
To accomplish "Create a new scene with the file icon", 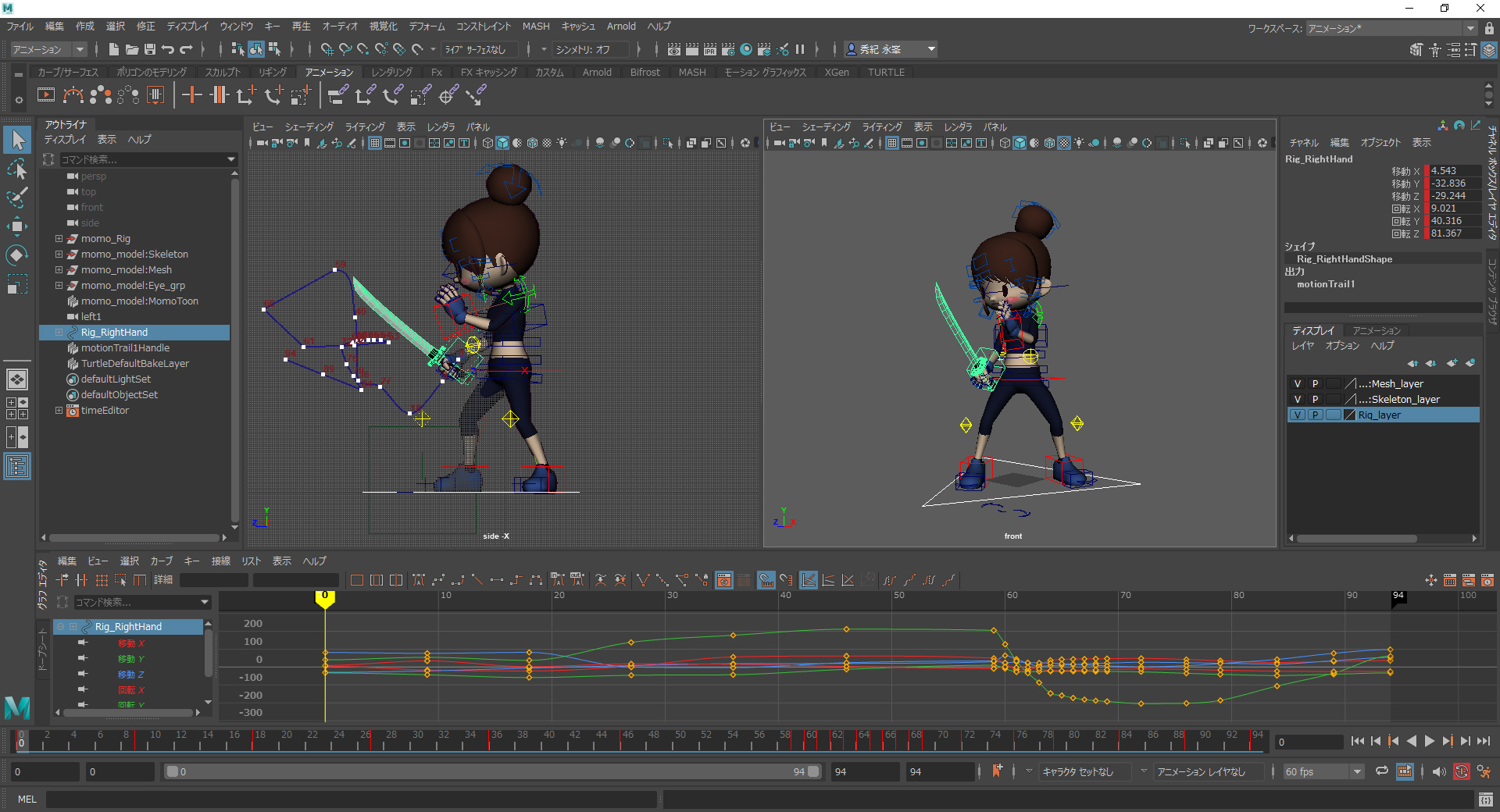I will (x=114, y=49).
